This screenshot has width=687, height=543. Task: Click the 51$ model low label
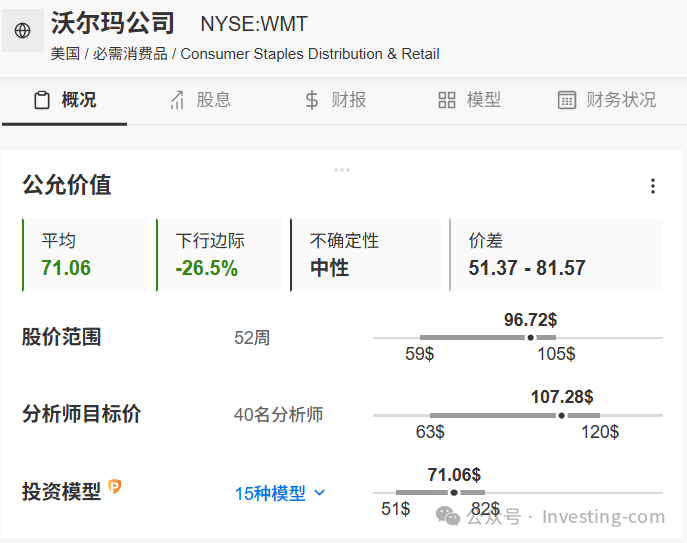click(x=396, y=509)
